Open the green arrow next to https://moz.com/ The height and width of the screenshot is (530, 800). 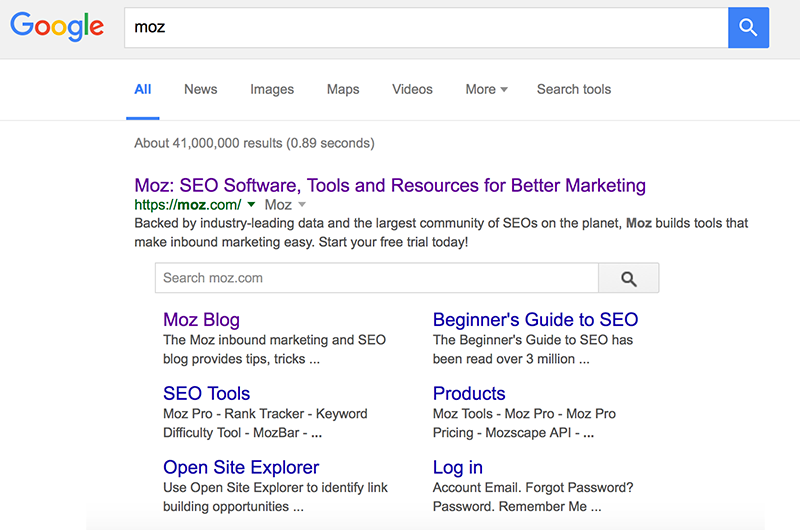[251, 205]
